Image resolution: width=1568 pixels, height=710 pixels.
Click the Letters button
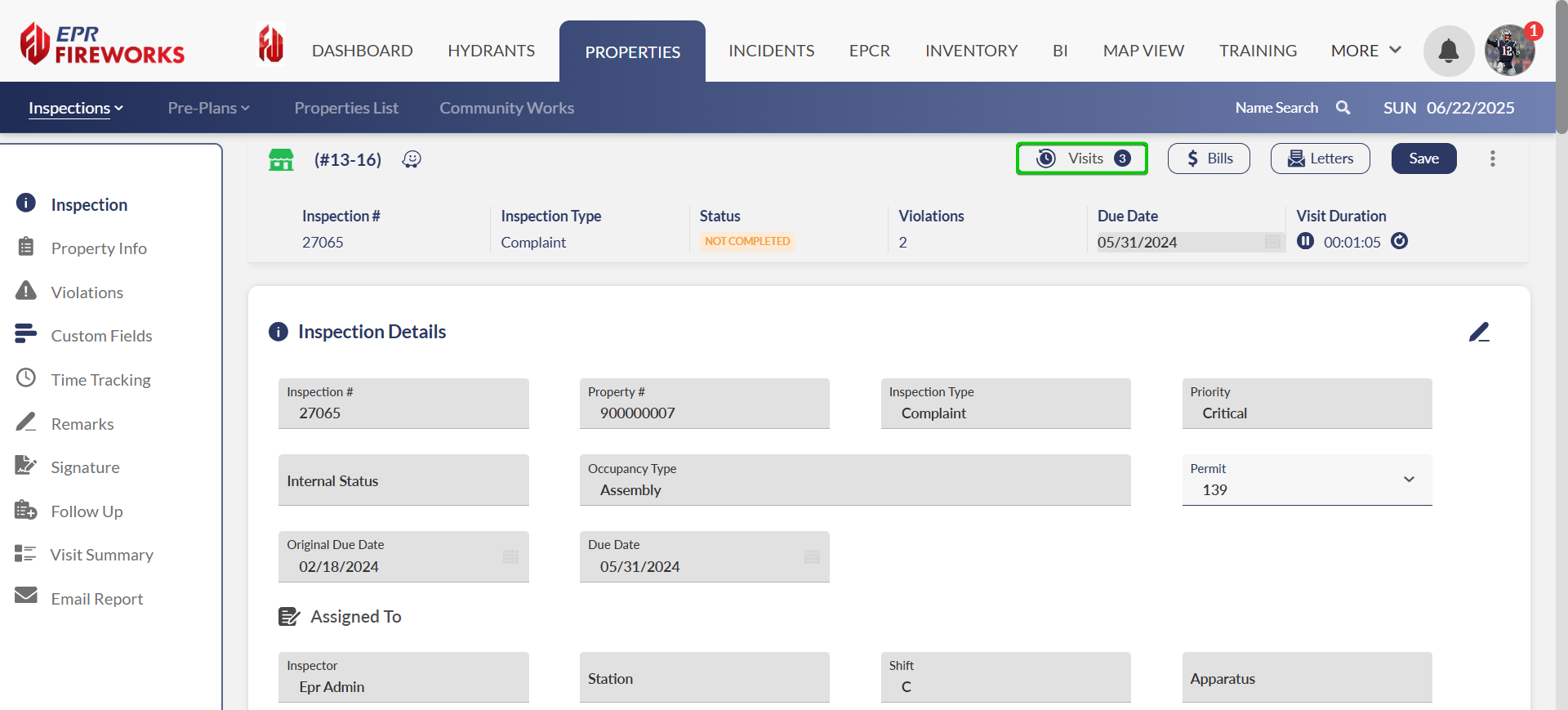(1320, 159)
